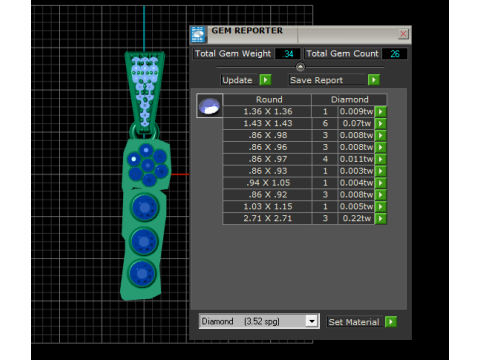
Task: Click the green arrow next to Update
Action: [265, 80]
